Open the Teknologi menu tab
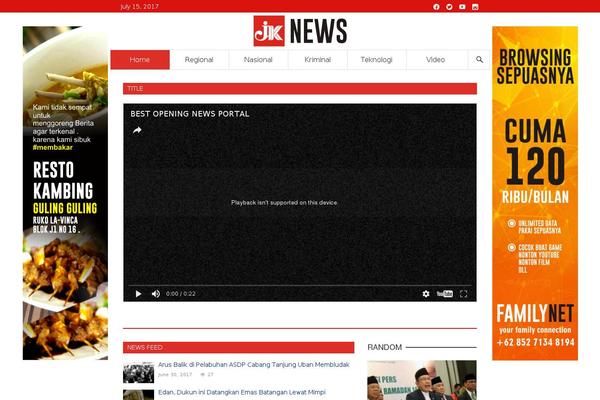This screenshot has width=600, height=400. [x=377, y=60]
